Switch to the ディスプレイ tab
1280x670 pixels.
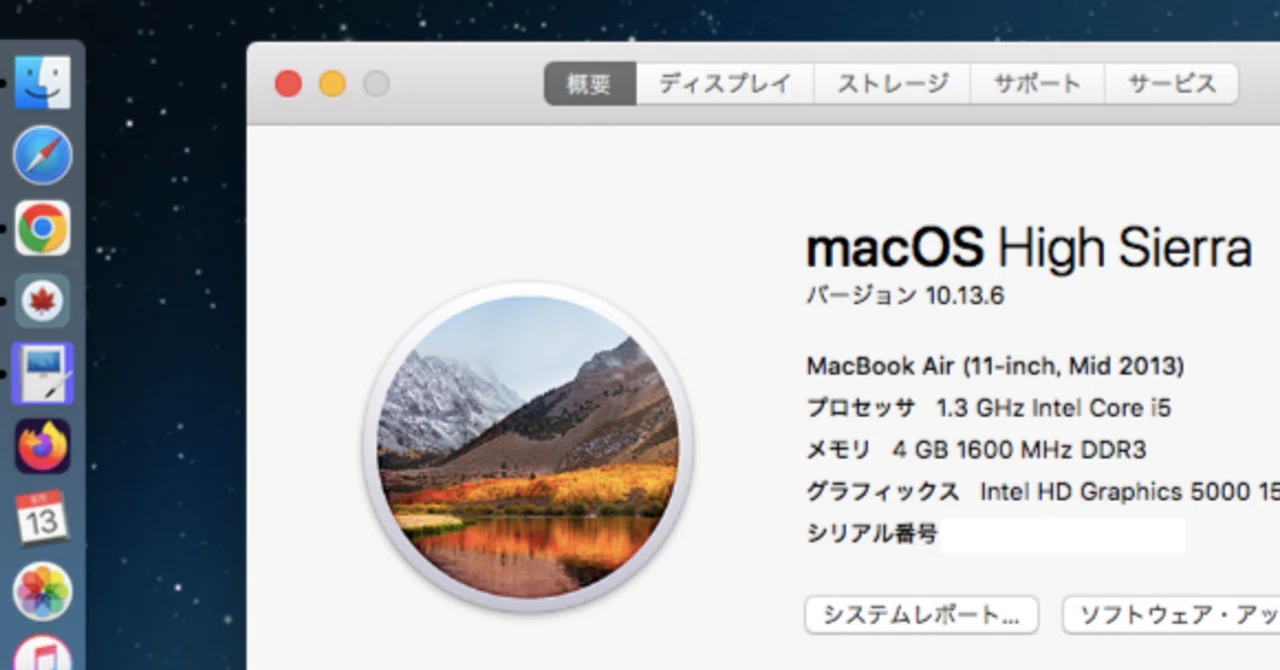point(725,84)
